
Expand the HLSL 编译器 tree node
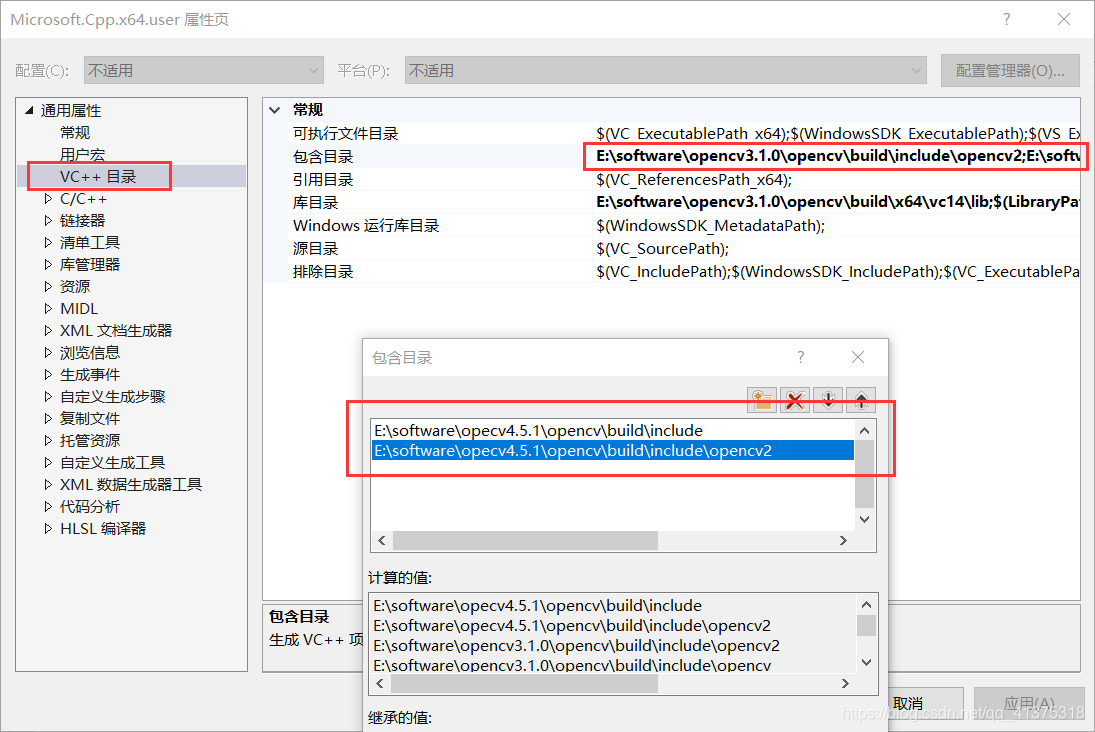tap(48, 529)
